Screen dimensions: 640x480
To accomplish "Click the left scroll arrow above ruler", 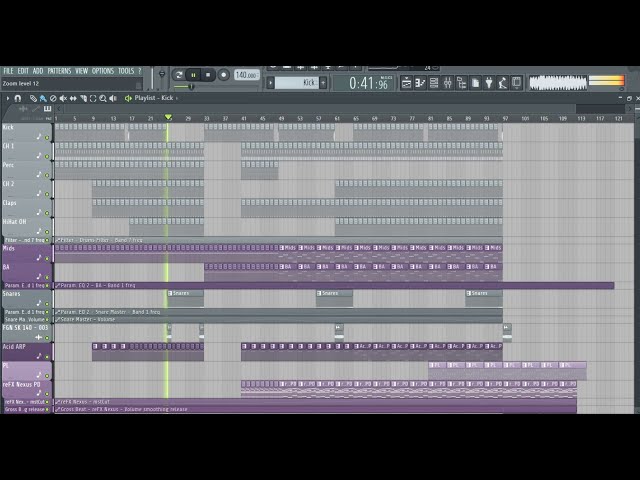I will 59,109.
